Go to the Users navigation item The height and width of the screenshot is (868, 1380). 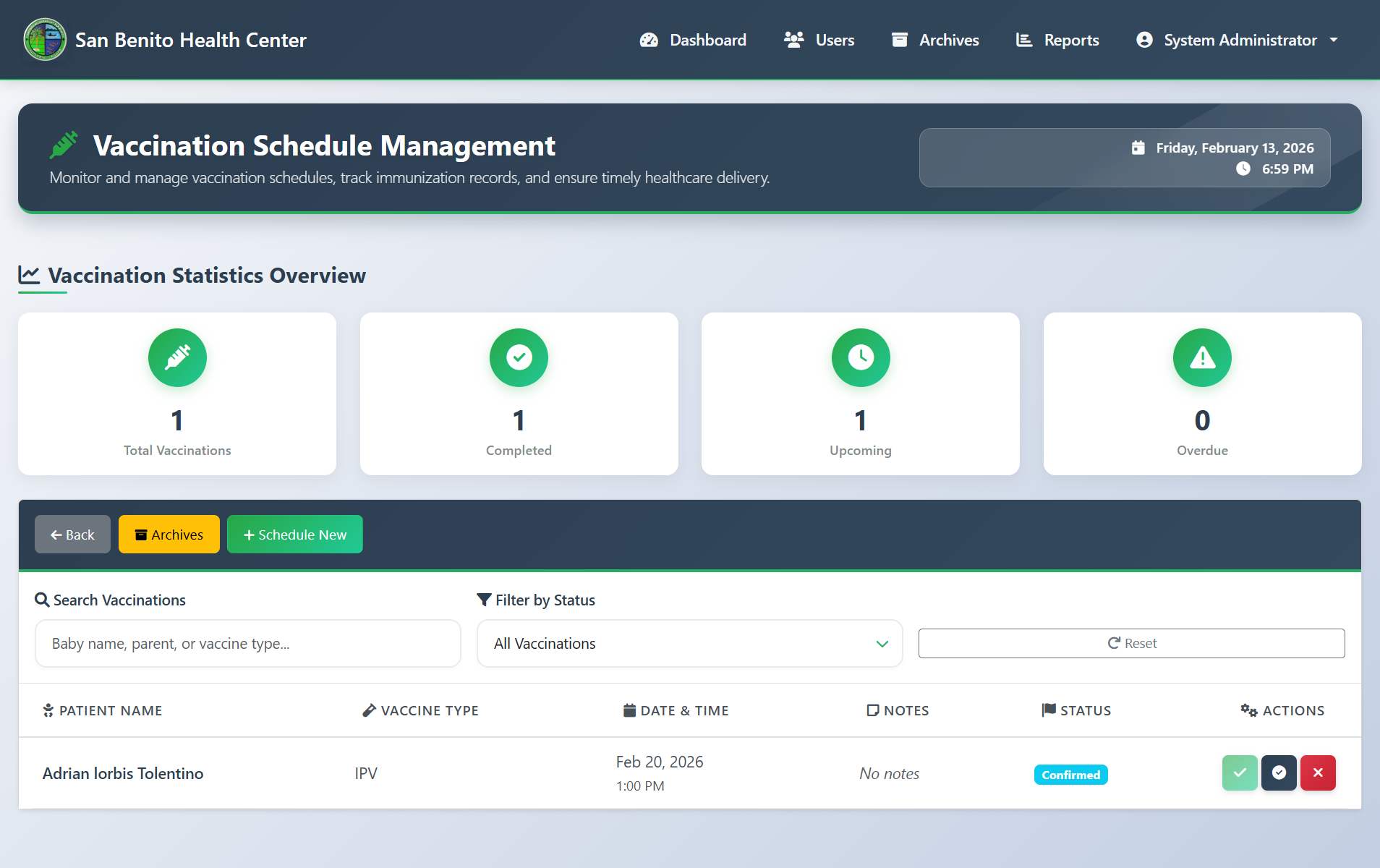(819, 40)
